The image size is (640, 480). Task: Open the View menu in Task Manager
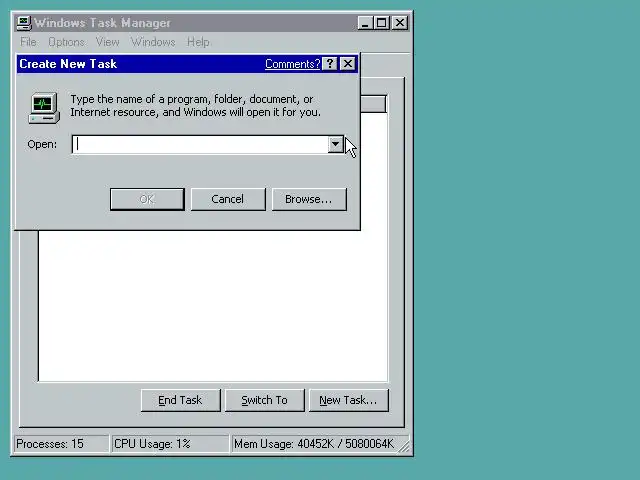pos(107,42)
